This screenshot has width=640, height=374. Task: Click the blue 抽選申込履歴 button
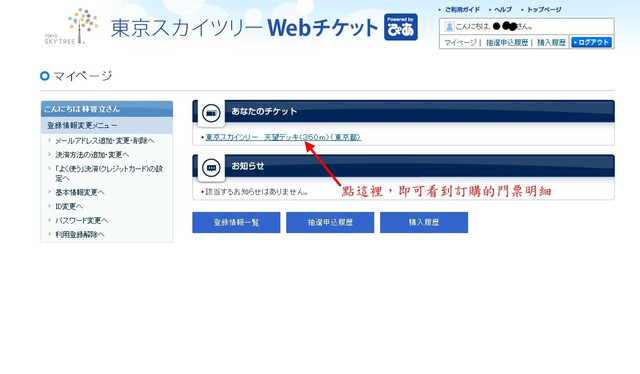(330, 223)
